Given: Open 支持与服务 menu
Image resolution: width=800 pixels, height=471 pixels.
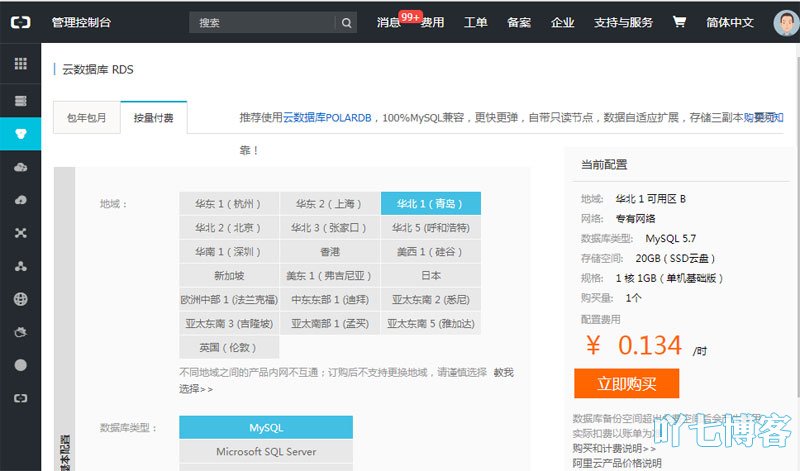Looking at the screenshot, I should click(x=623, y=22).
